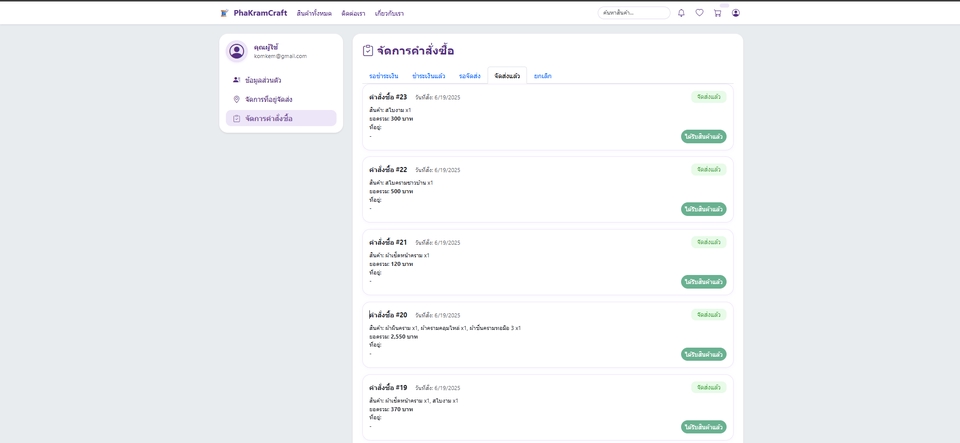This screenshot has height=443, width=960.
Task: Open สินค้าทั้งหมด in the top navigation
Action: pos(314,13)
